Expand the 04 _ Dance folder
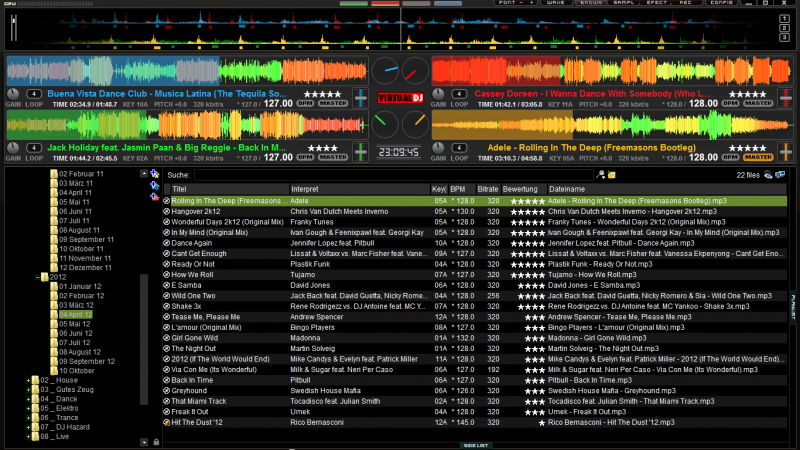This screenshot has height=450, width=800. tap(28, 399)
